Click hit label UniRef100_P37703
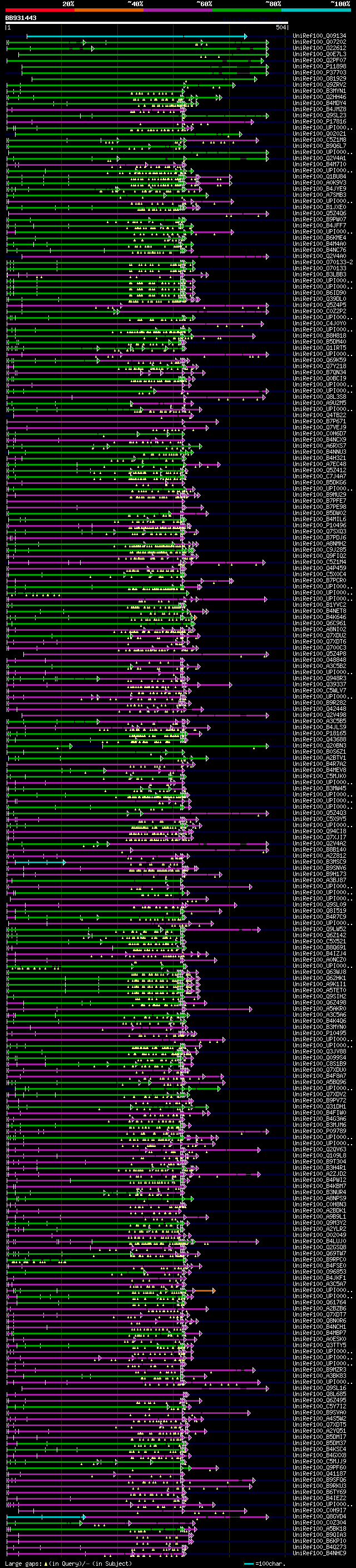This screenshot has height=1568, width=356. (x=319, y=72)
